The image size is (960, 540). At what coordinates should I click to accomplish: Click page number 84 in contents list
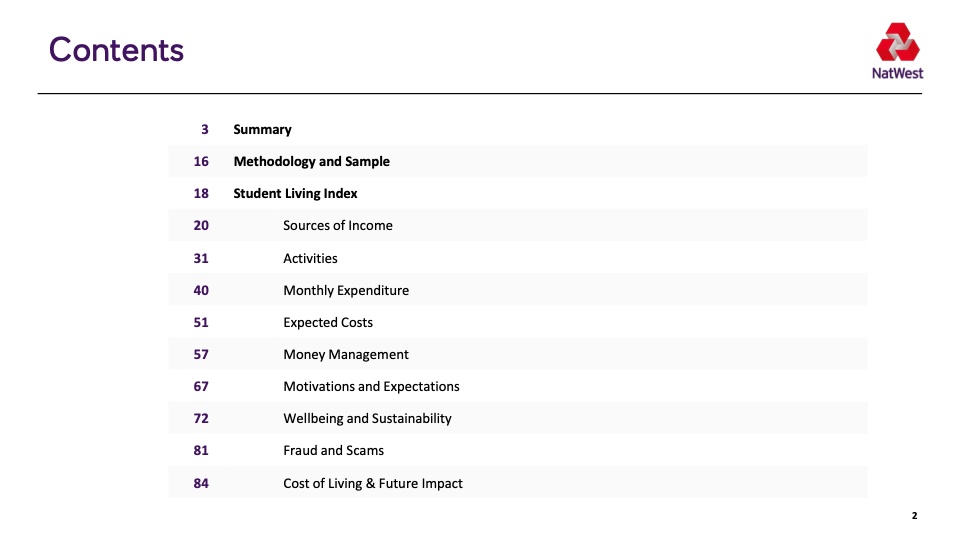(201, 483)
